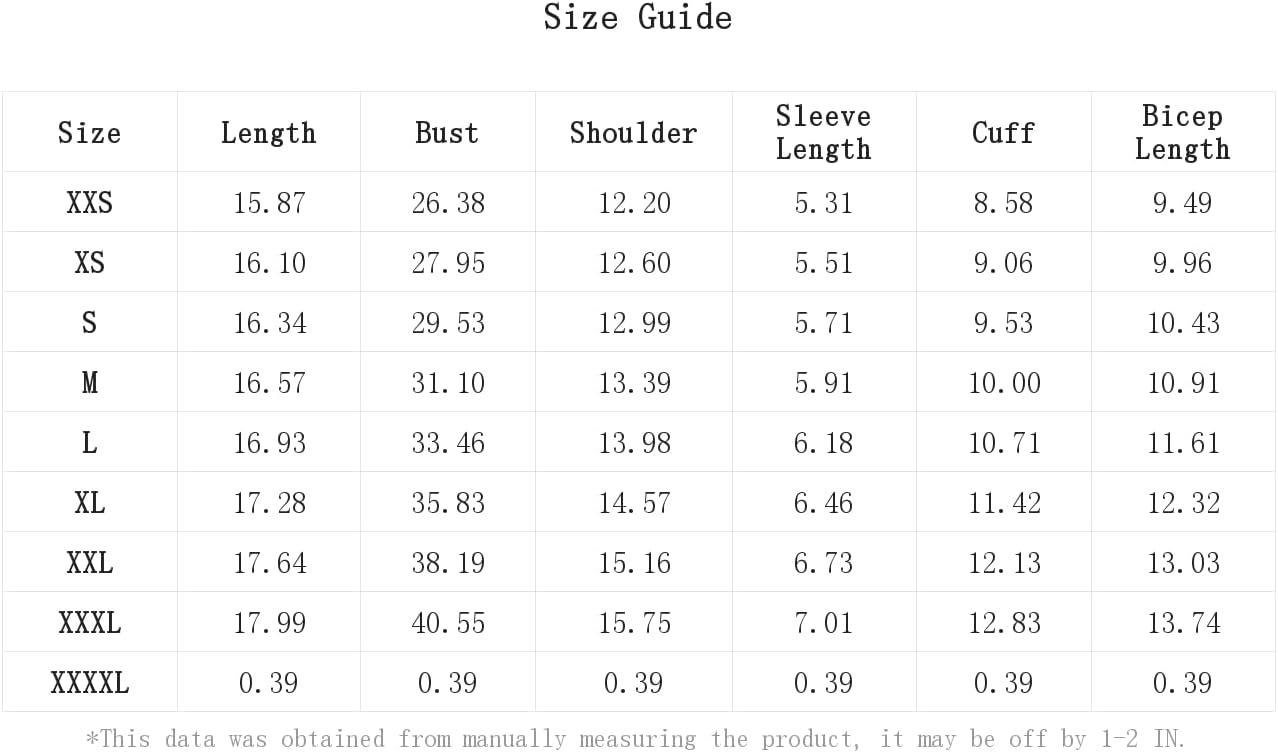Select the Shoulder column header

(x=633, y=132)
